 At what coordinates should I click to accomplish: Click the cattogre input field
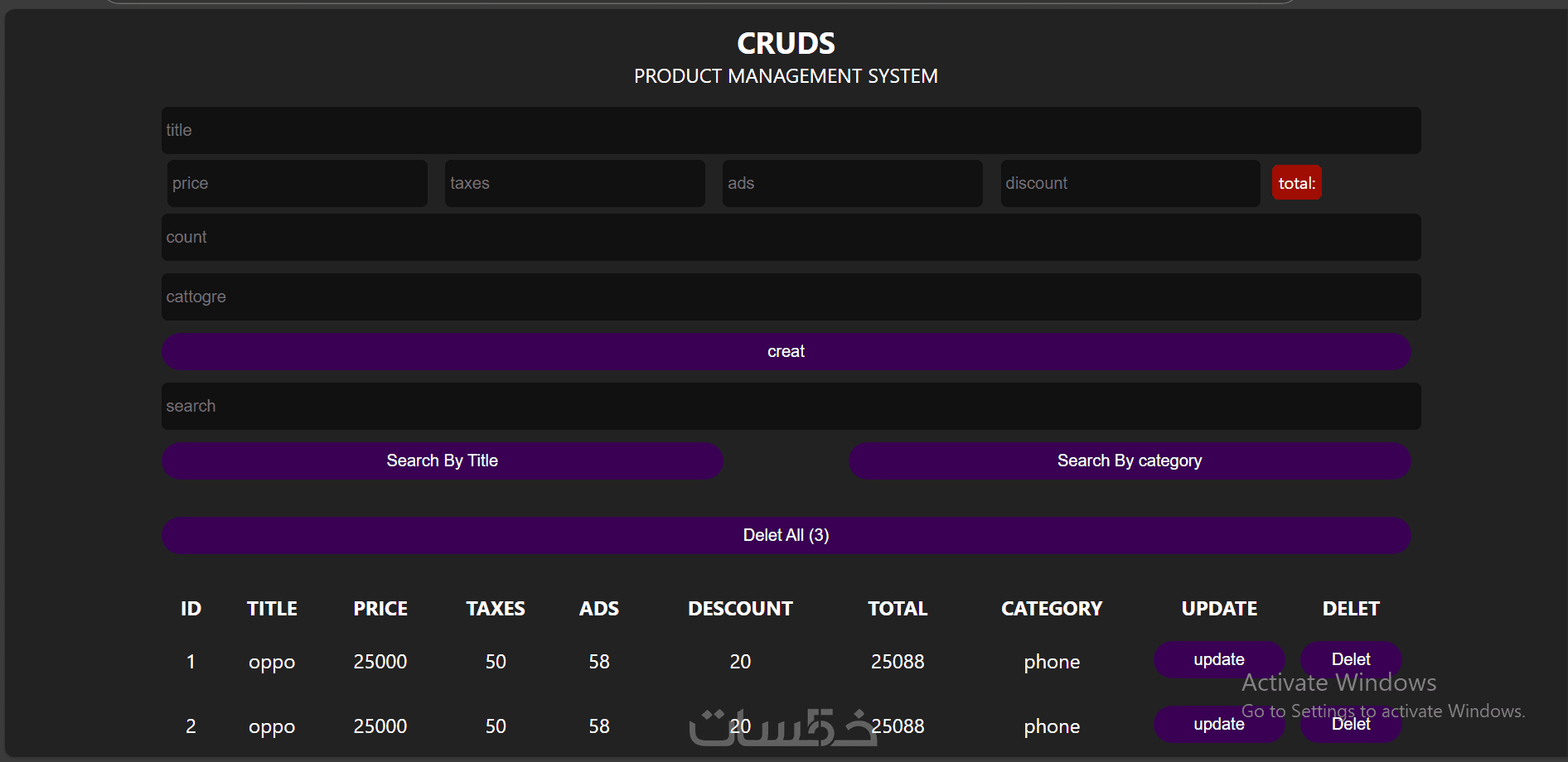tap(791, 297)
